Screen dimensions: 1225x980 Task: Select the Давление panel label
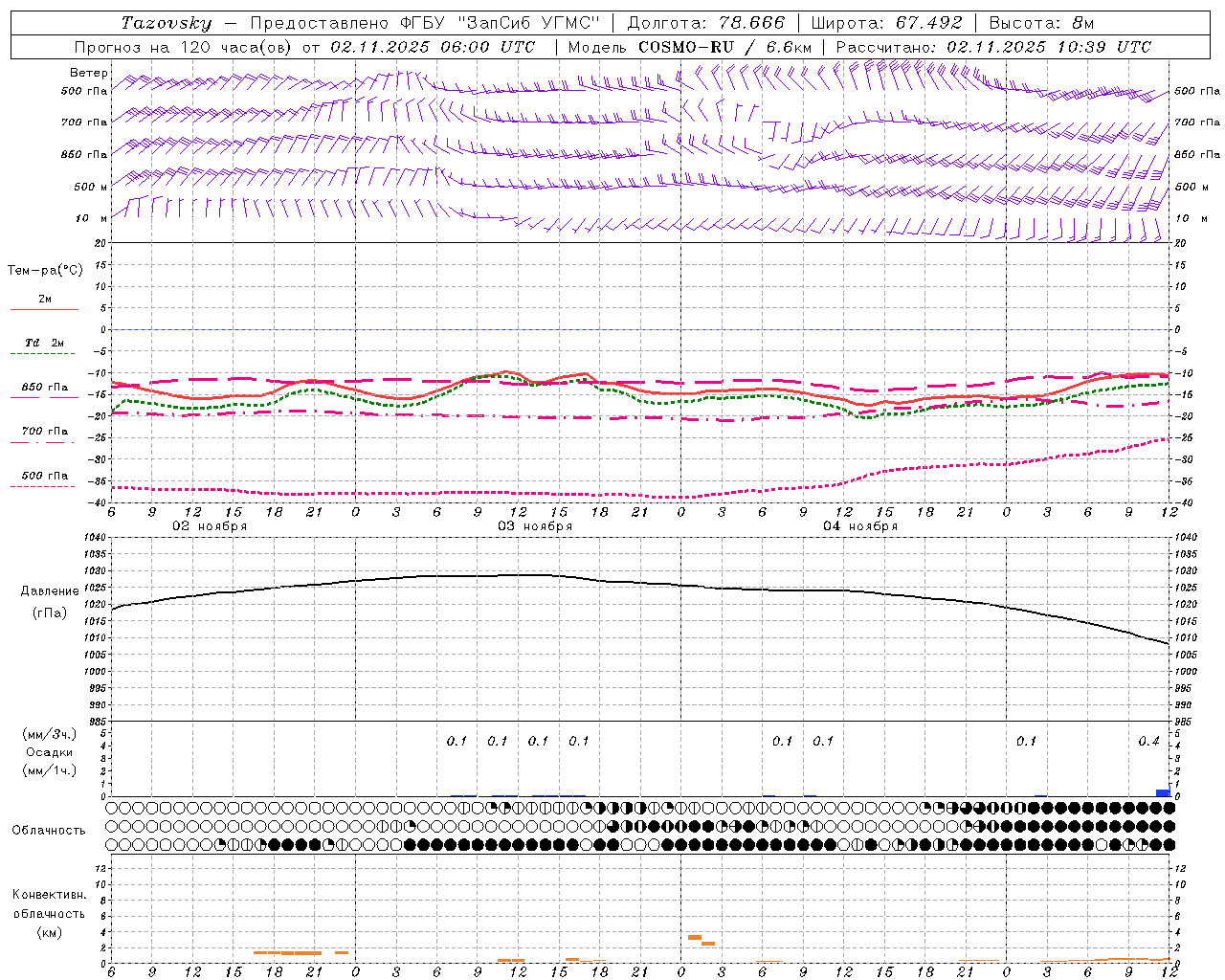[50, 590]
